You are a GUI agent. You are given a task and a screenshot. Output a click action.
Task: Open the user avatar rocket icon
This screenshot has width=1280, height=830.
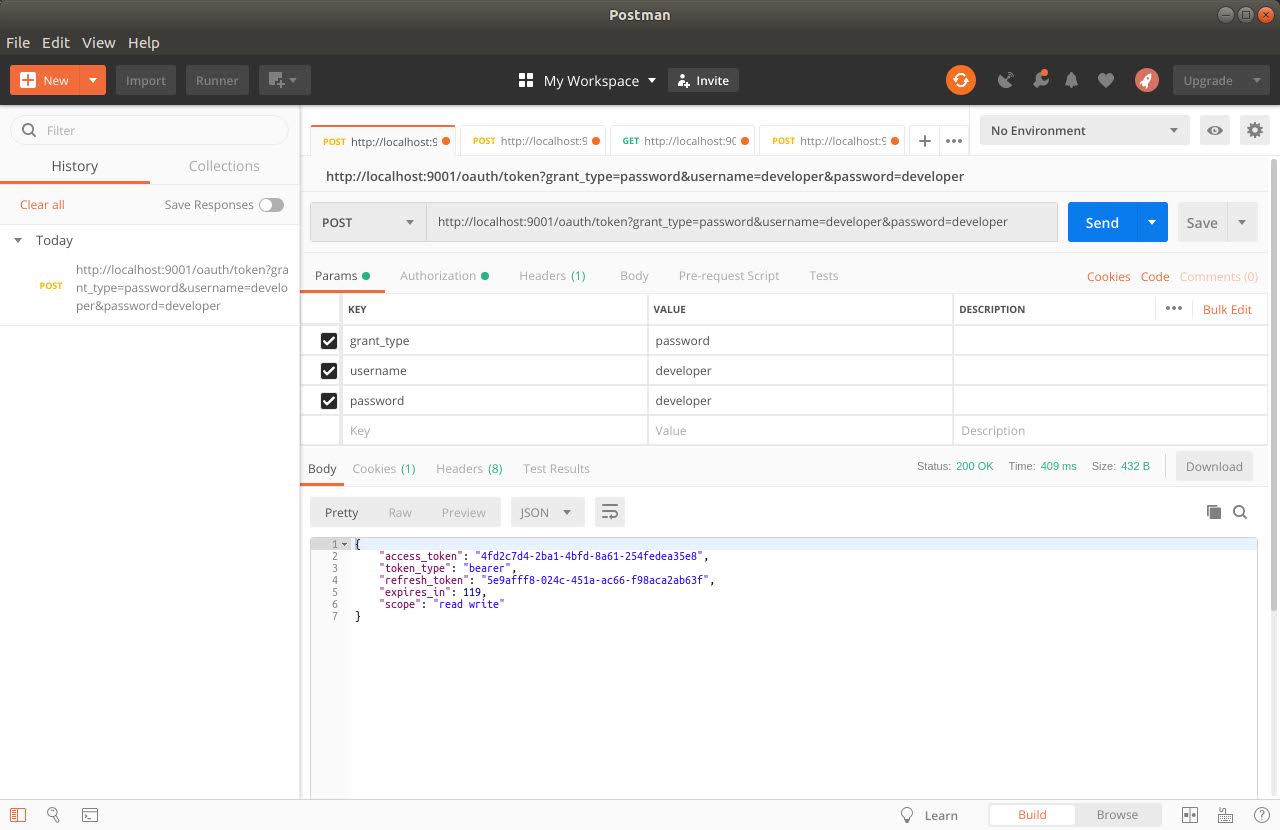coord(1146,80)
